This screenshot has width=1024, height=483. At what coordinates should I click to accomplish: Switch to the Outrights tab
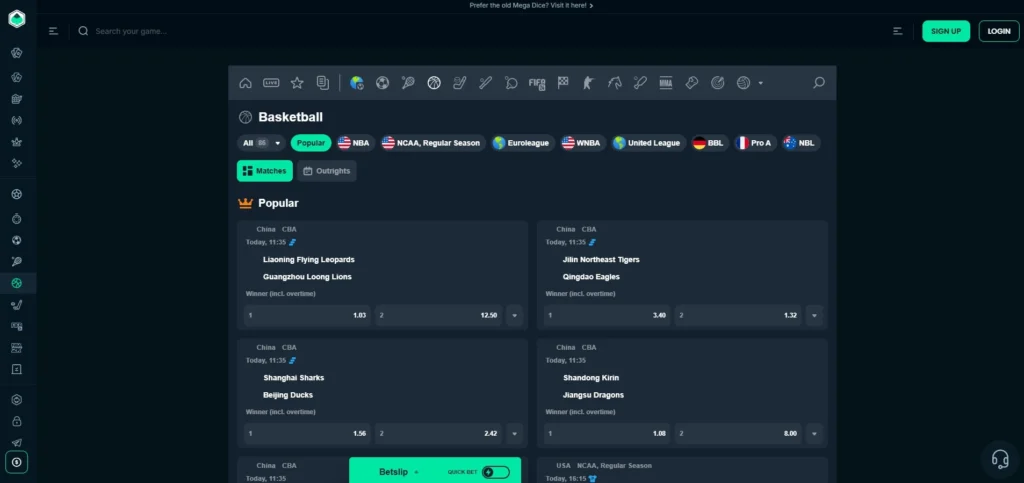[x=327, y=171]
